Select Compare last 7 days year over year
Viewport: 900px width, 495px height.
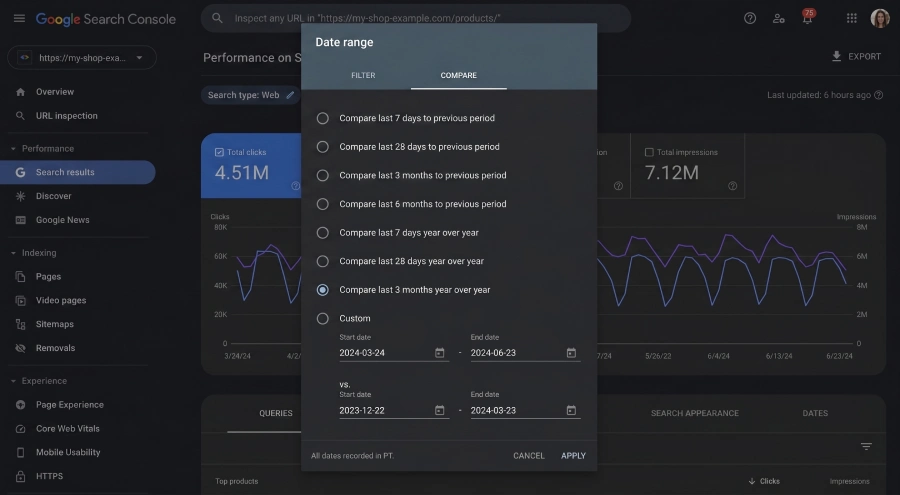[323, 233]
